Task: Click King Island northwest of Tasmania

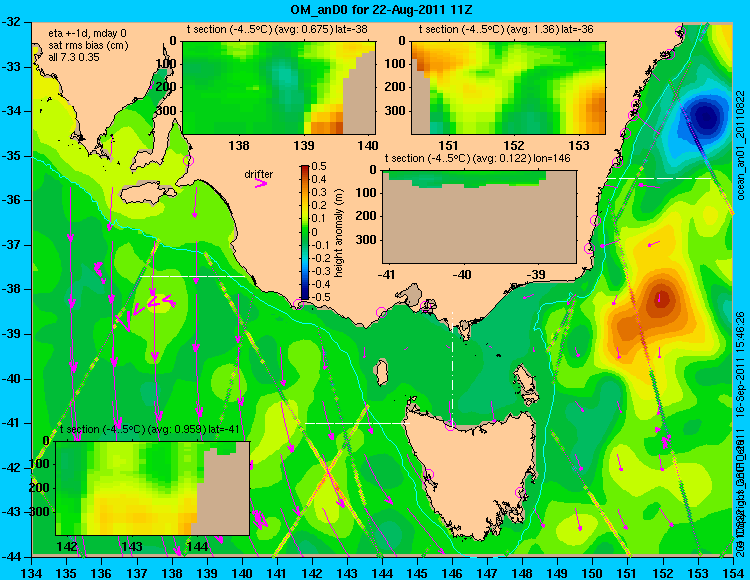Action: 381,373
